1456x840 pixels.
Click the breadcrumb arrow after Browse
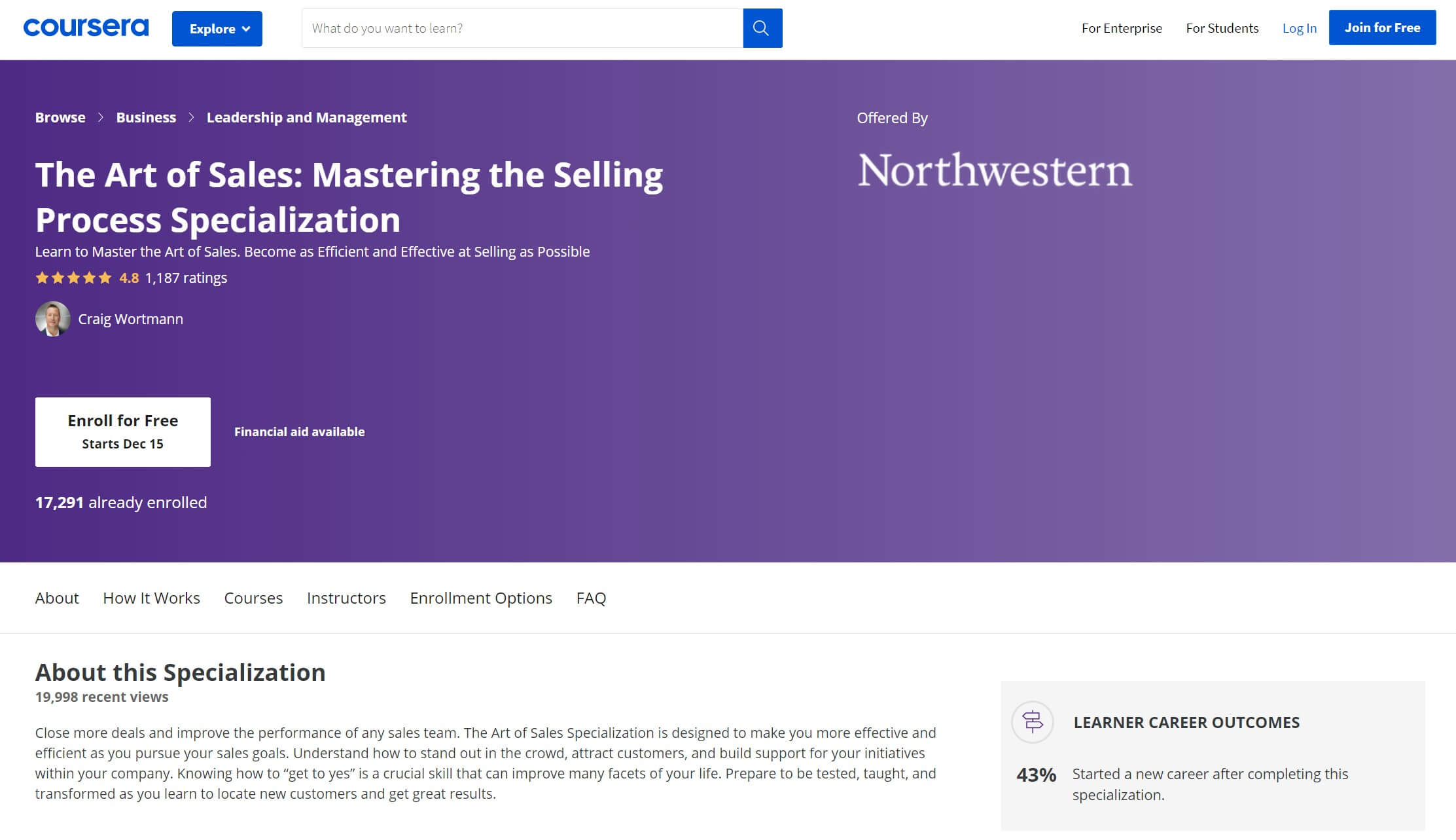tap(101, 117)
